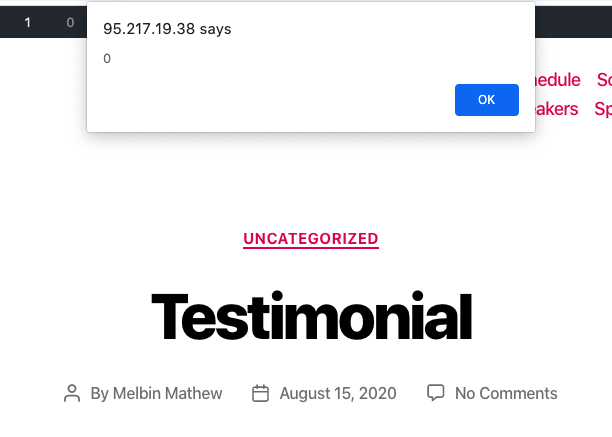Open the partially hidden Schedule menu link
The width and height of the screenshot is (612, 437).
pos(558,80)
